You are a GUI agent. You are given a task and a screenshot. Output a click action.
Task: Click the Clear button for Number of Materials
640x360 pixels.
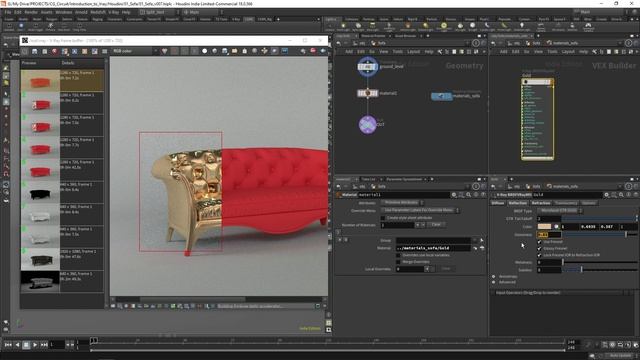(436, 225)
